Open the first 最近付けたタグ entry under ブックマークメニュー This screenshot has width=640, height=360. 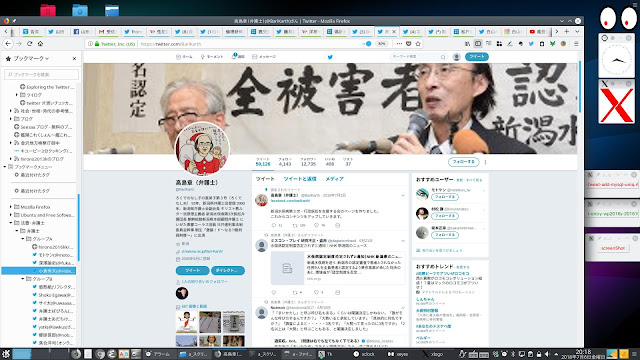32,175
